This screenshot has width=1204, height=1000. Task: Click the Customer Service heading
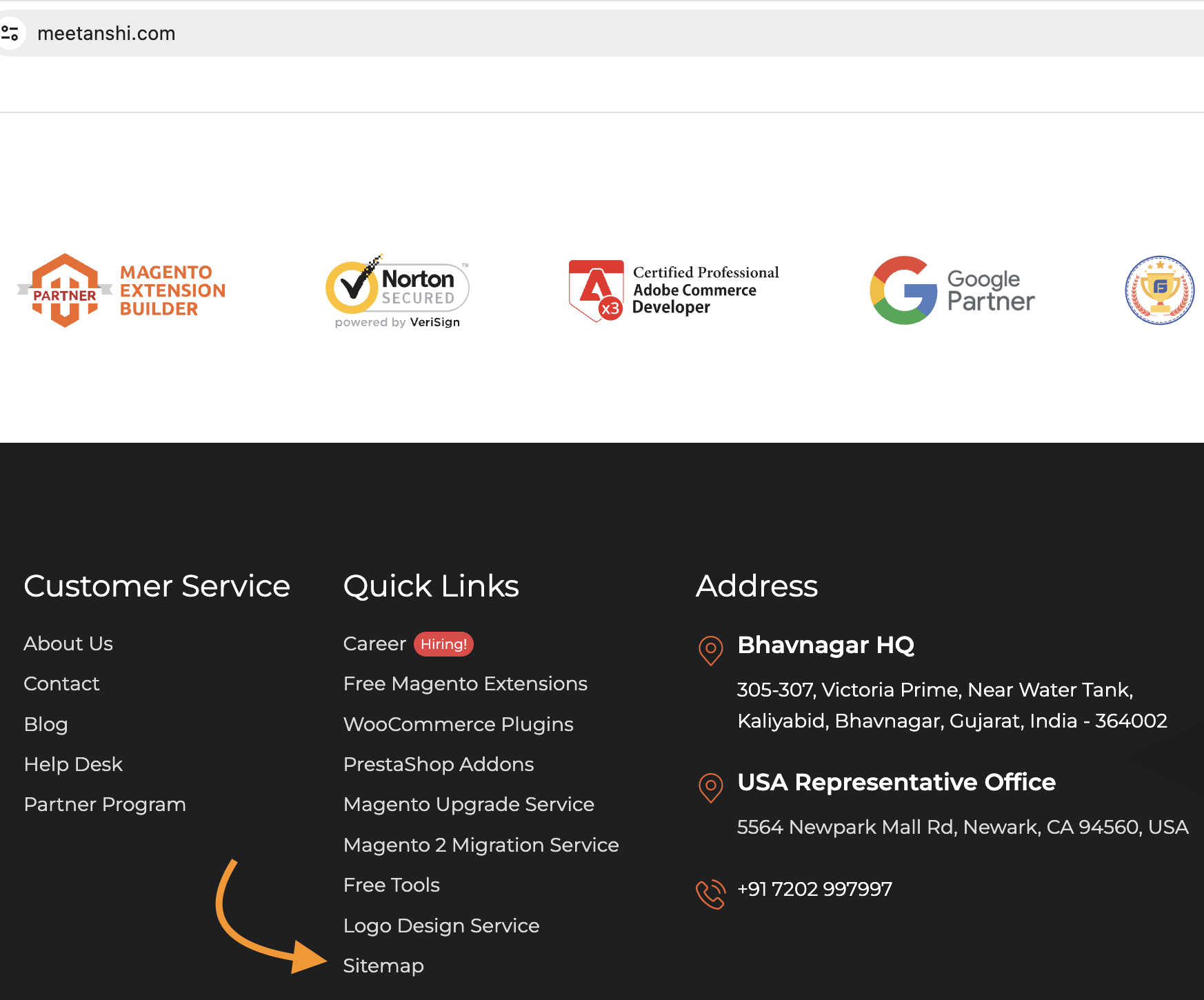tap(157, 586)
